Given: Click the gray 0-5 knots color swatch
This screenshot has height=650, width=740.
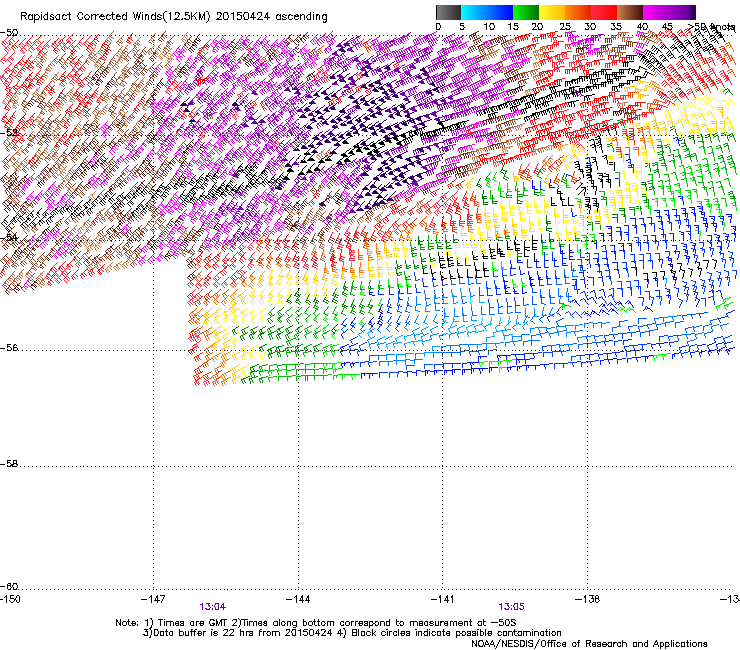Looking at the screenshot, I should (448, 12).
